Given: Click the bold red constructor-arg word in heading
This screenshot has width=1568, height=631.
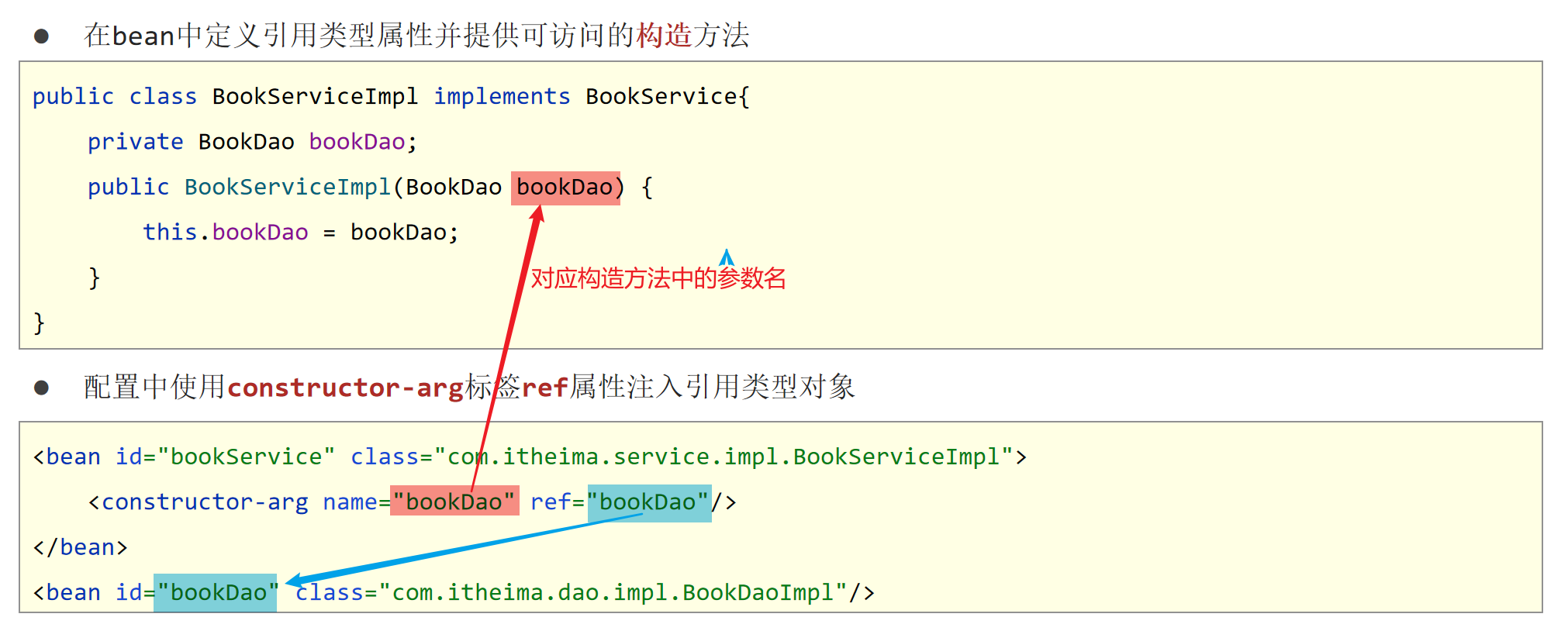Looking at the screenshot, I should pyautogui.click(x=345, y=388).
